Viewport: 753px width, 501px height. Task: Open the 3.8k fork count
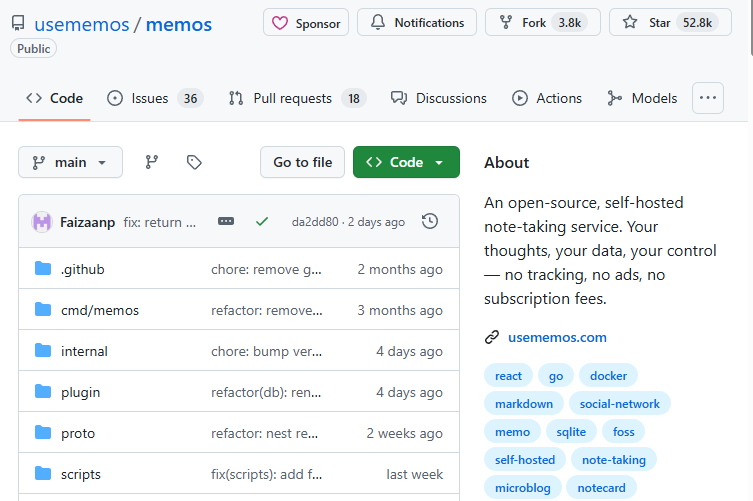click(x=570, y=23)
